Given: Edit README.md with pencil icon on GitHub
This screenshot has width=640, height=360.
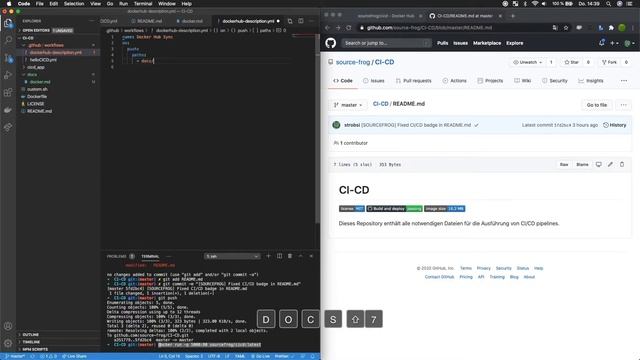Looking at the screenshot, I should pos(610,164).
